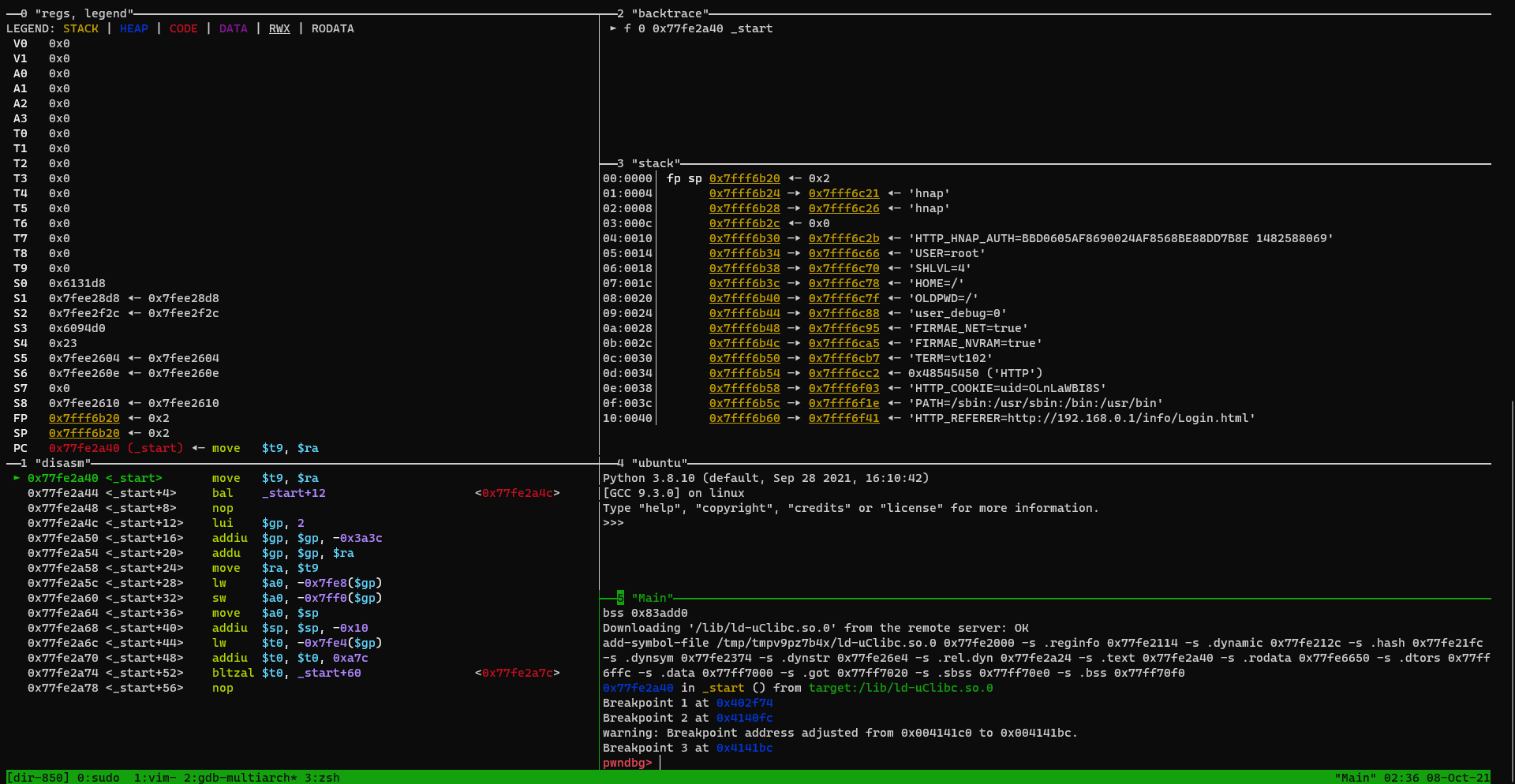Click the RODATA legend label
The width and height of the screenshot is (1515, 784).
click(333, 28)
